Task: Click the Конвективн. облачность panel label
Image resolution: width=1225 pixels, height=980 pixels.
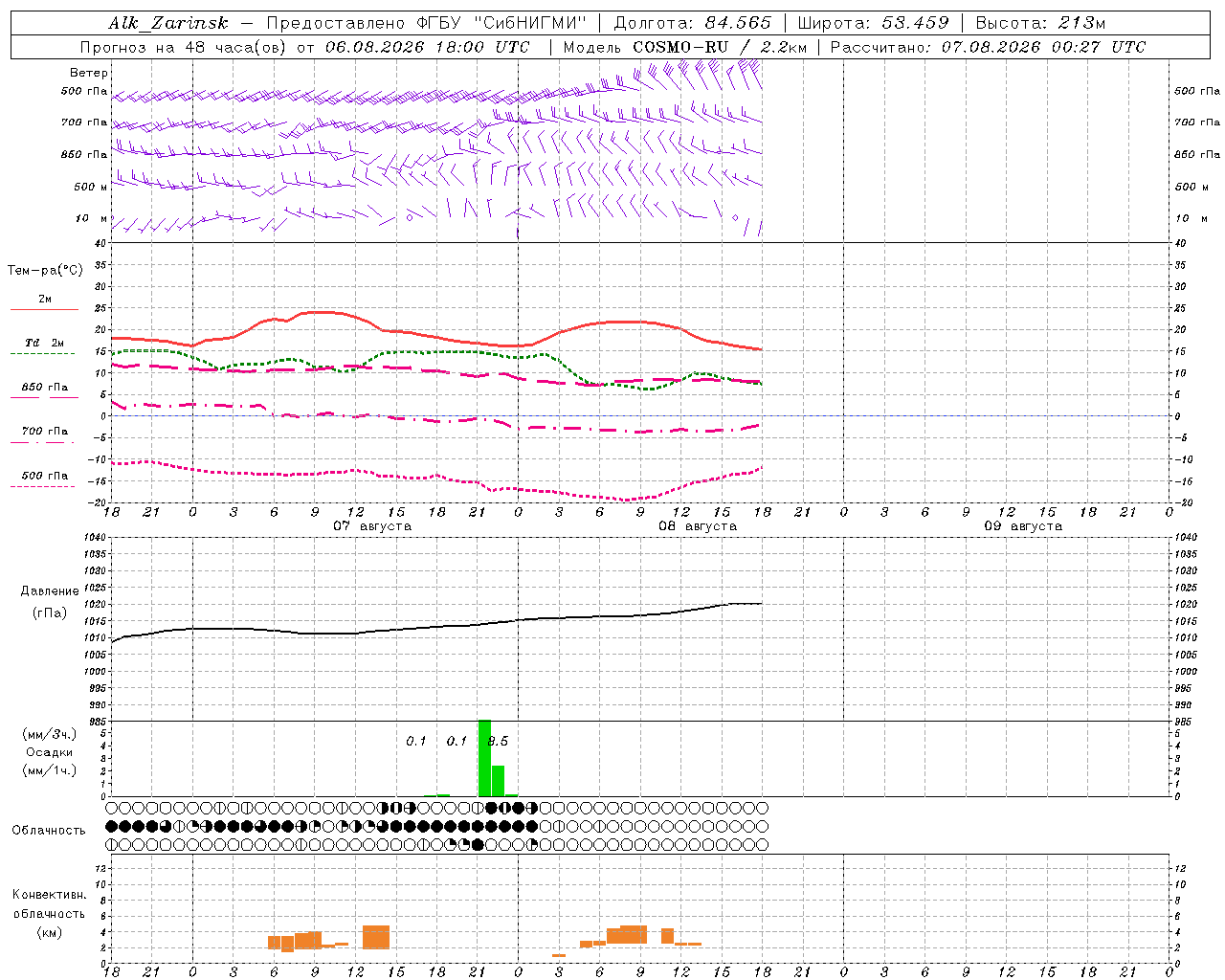Action: click(x=49, y=913)
